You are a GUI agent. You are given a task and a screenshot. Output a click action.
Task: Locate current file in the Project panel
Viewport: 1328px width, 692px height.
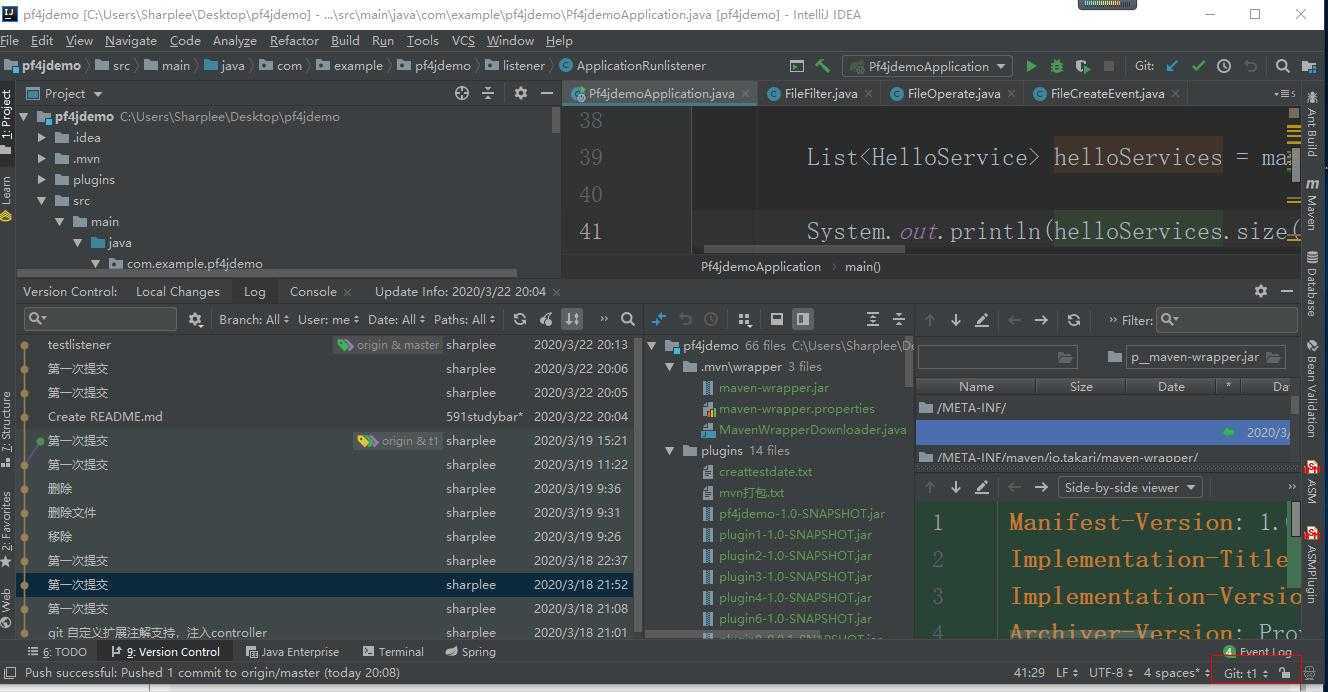coord(462,93)
